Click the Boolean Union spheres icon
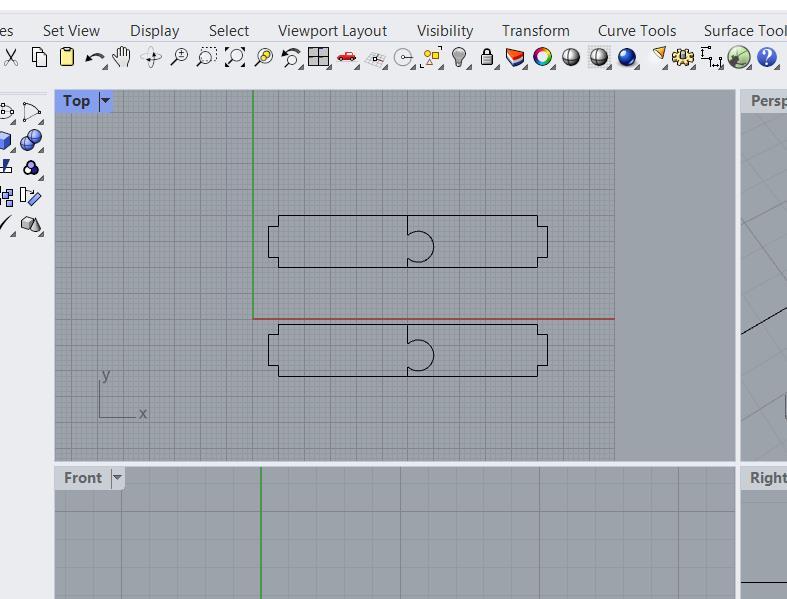 click(x=31, y=140)
